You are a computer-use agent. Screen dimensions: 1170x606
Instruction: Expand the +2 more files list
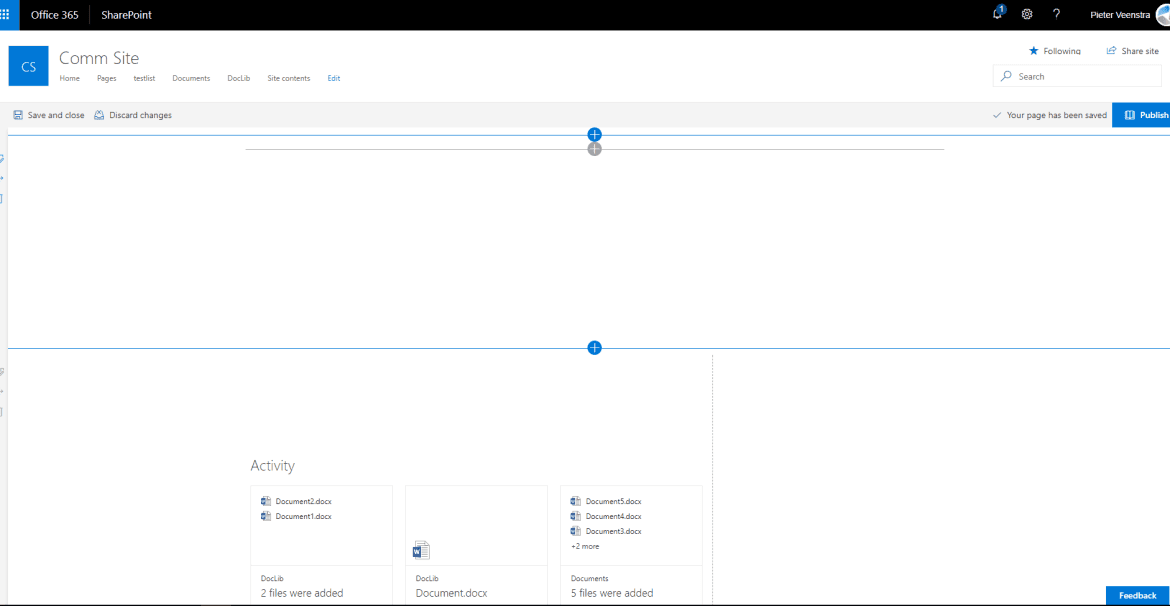click(584, 546)
